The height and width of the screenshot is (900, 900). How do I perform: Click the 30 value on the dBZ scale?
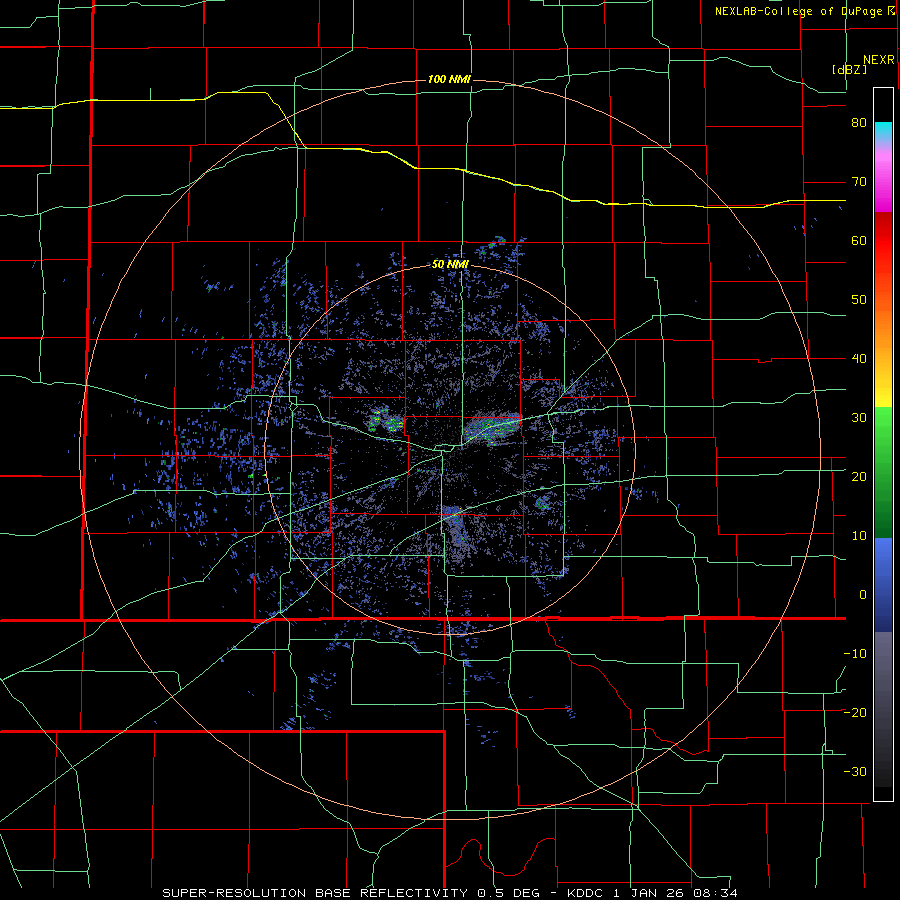(859, 418)
